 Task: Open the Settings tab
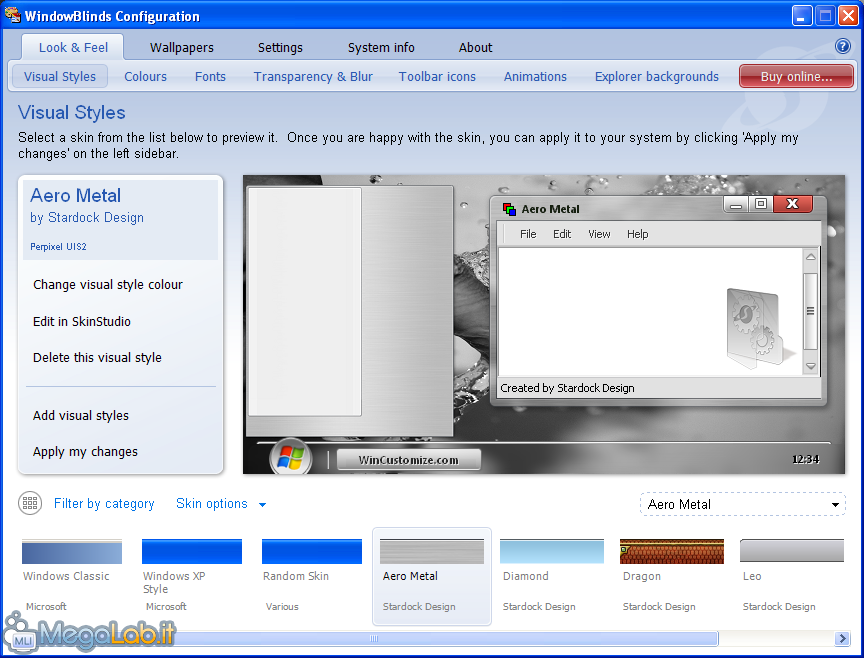(280, 47)
